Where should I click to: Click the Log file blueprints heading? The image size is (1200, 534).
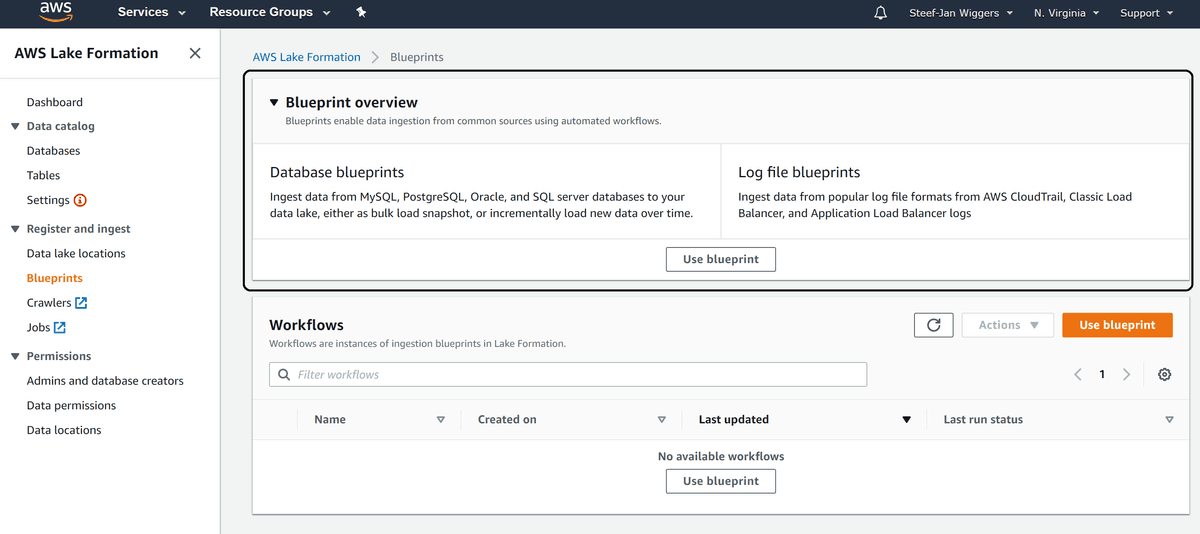point(799,172)
